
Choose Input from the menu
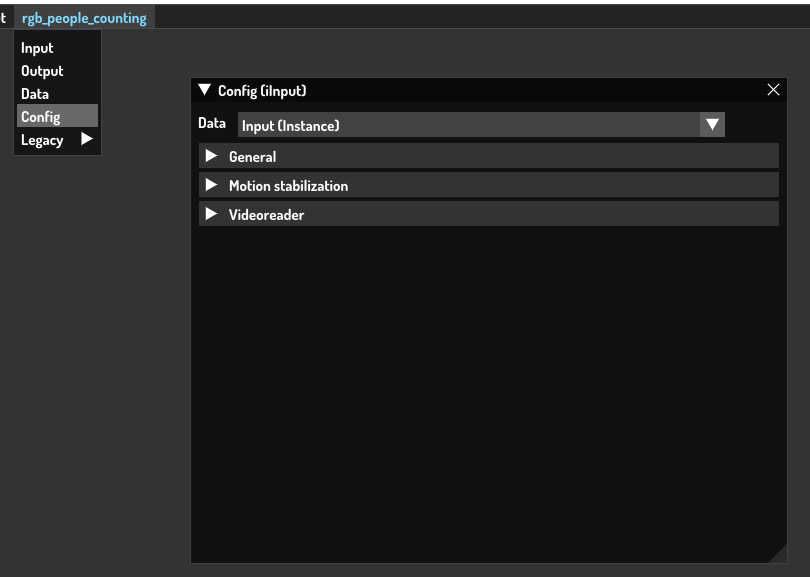37,48
